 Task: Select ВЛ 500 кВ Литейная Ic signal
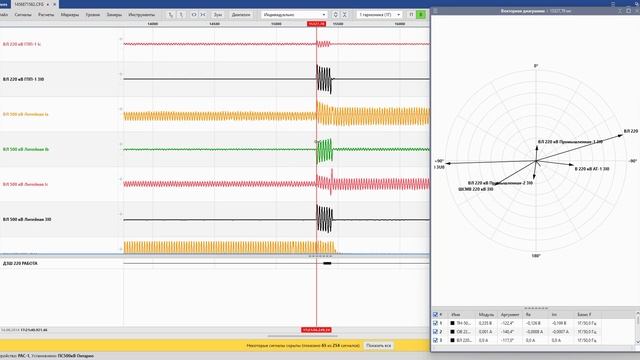coord(25,184)
